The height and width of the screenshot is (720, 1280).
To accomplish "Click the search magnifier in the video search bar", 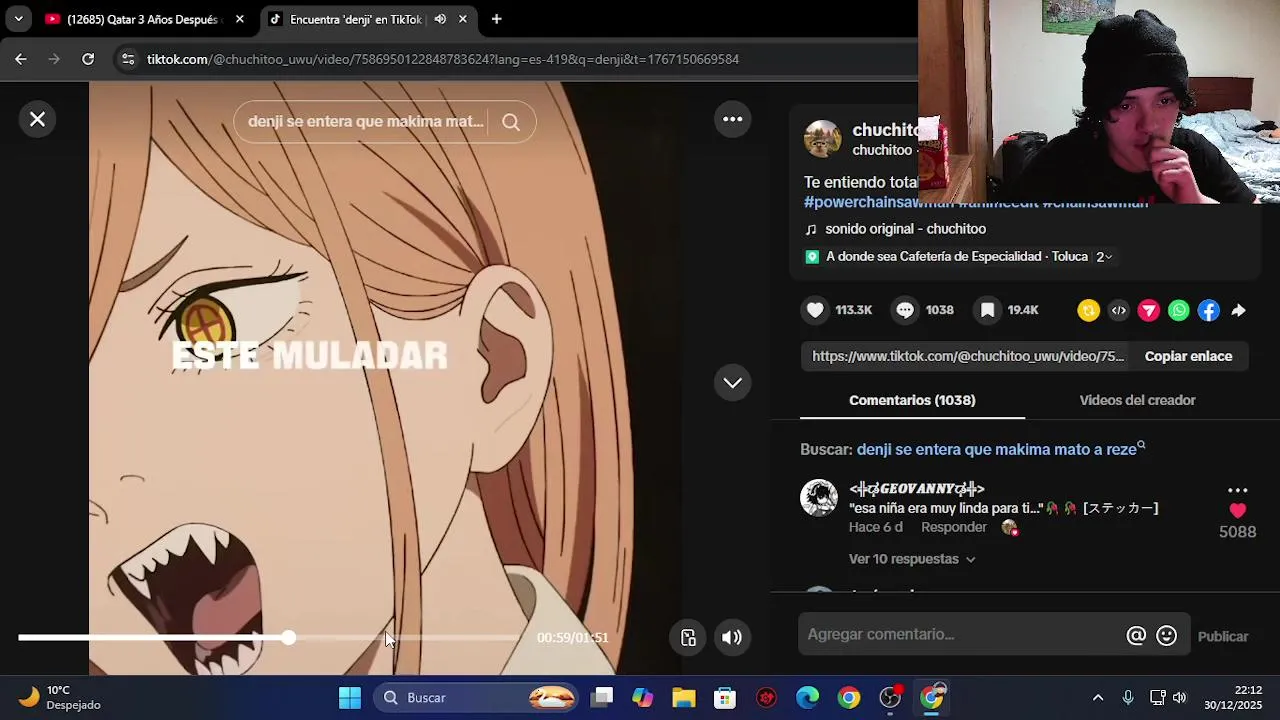I will pos(511,122).
